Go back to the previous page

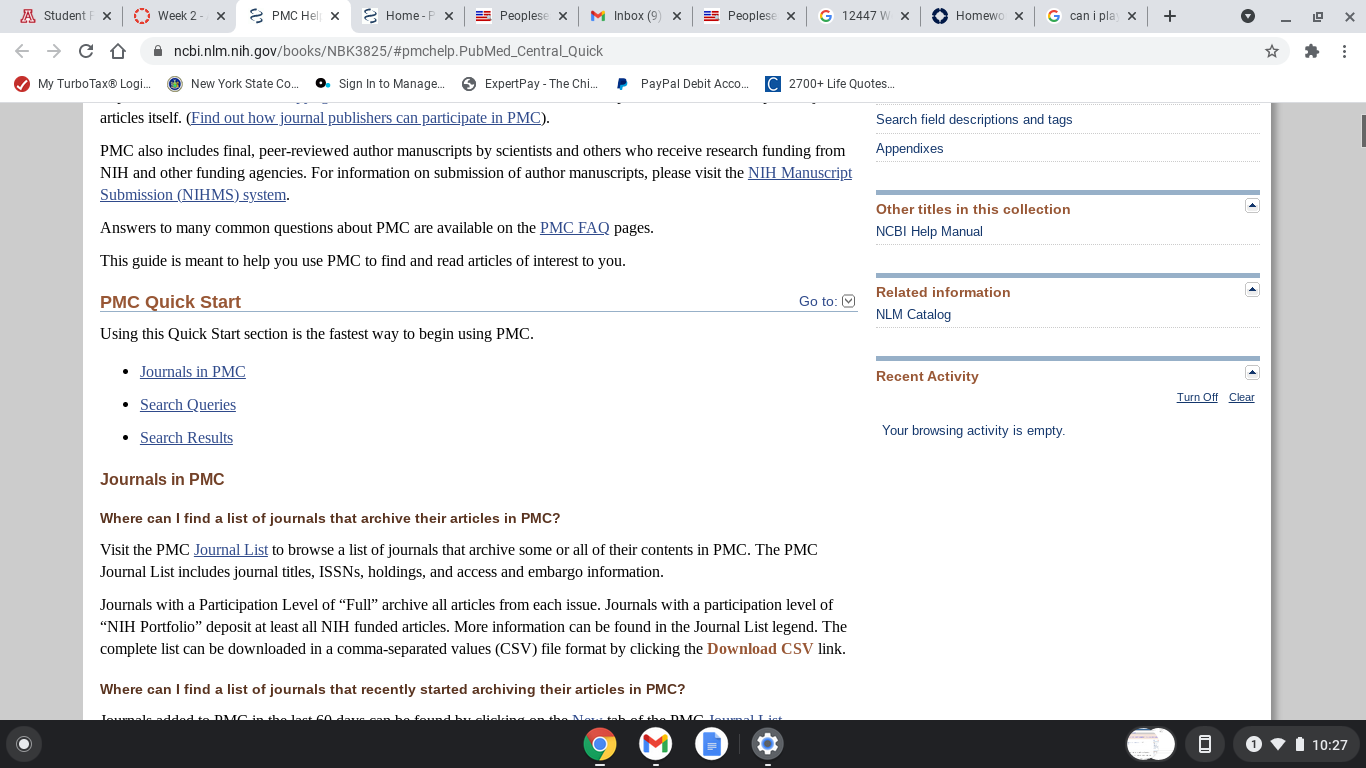pos(22,51)
